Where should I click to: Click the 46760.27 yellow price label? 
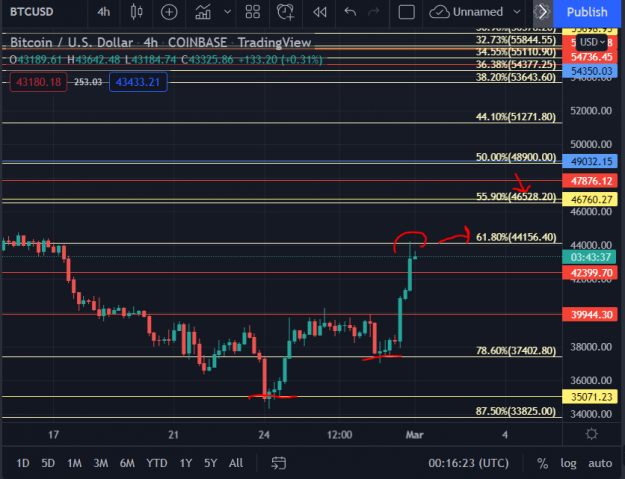[591, 199]
